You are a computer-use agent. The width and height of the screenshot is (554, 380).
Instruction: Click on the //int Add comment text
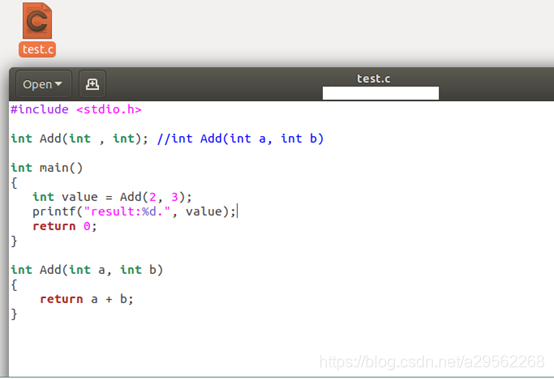240,138
